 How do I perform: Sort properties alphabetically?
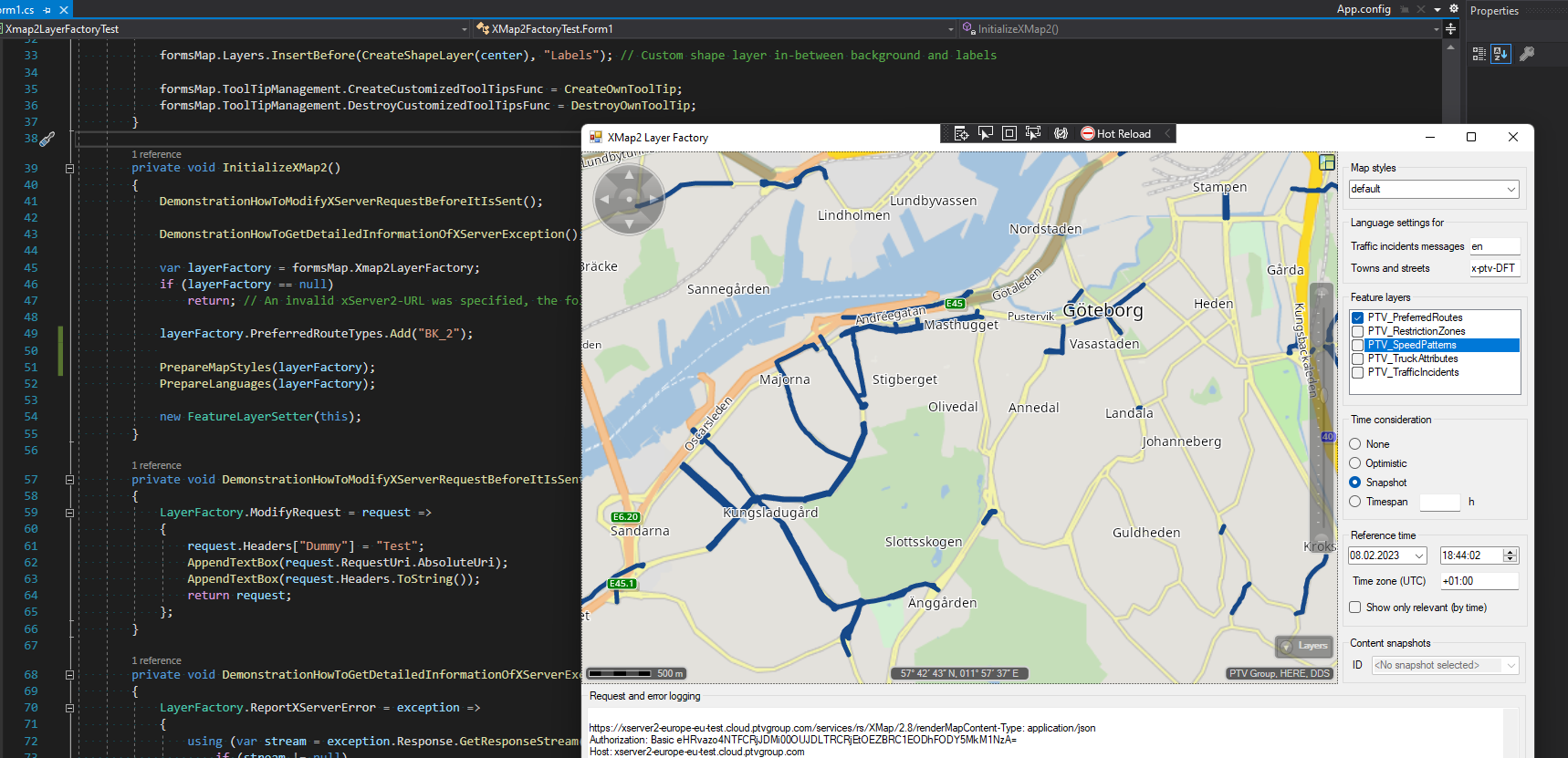pos(1500,54)
